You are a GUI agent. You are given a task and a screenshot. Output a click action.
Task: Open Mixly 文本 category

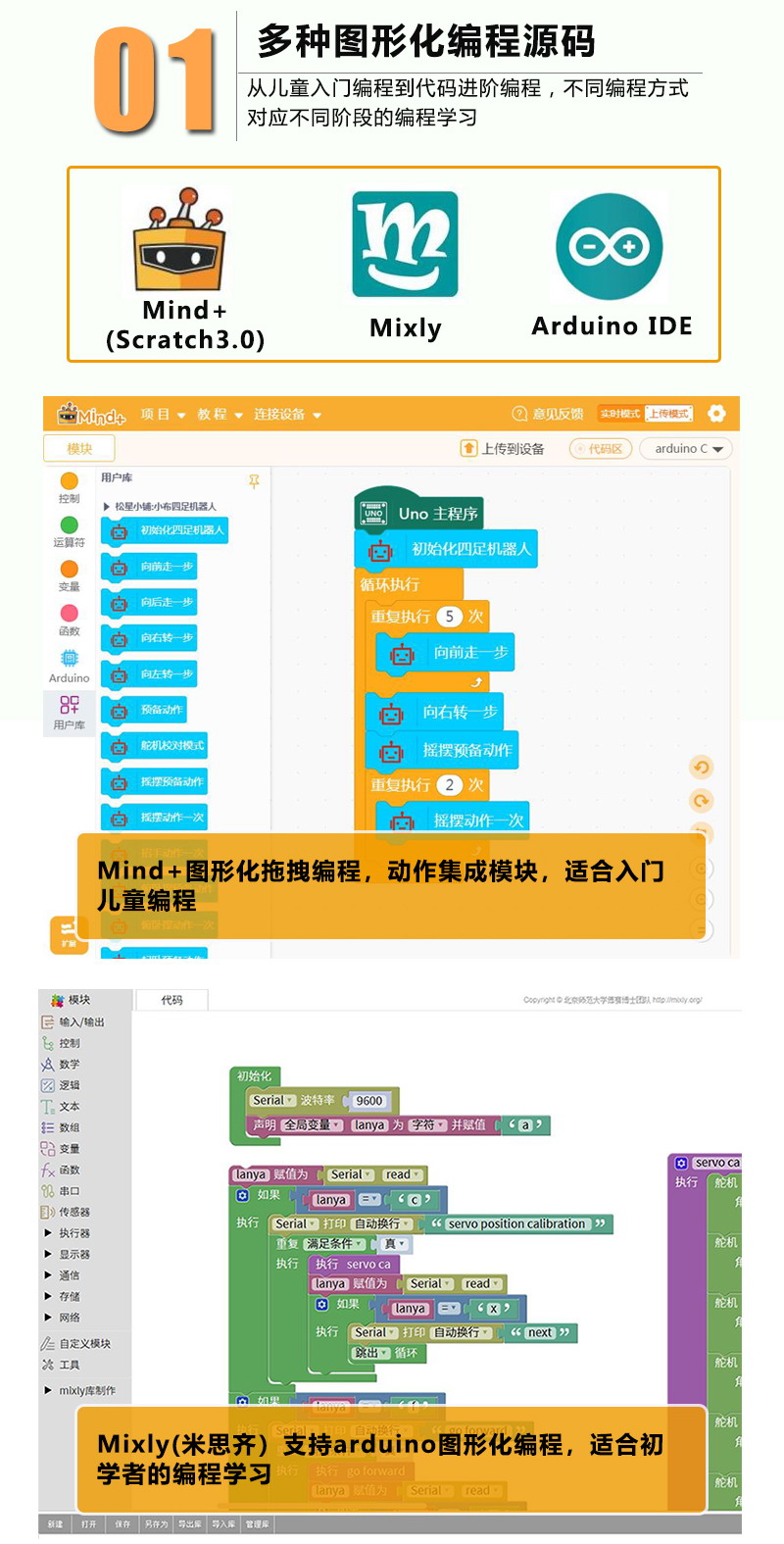61,1107
